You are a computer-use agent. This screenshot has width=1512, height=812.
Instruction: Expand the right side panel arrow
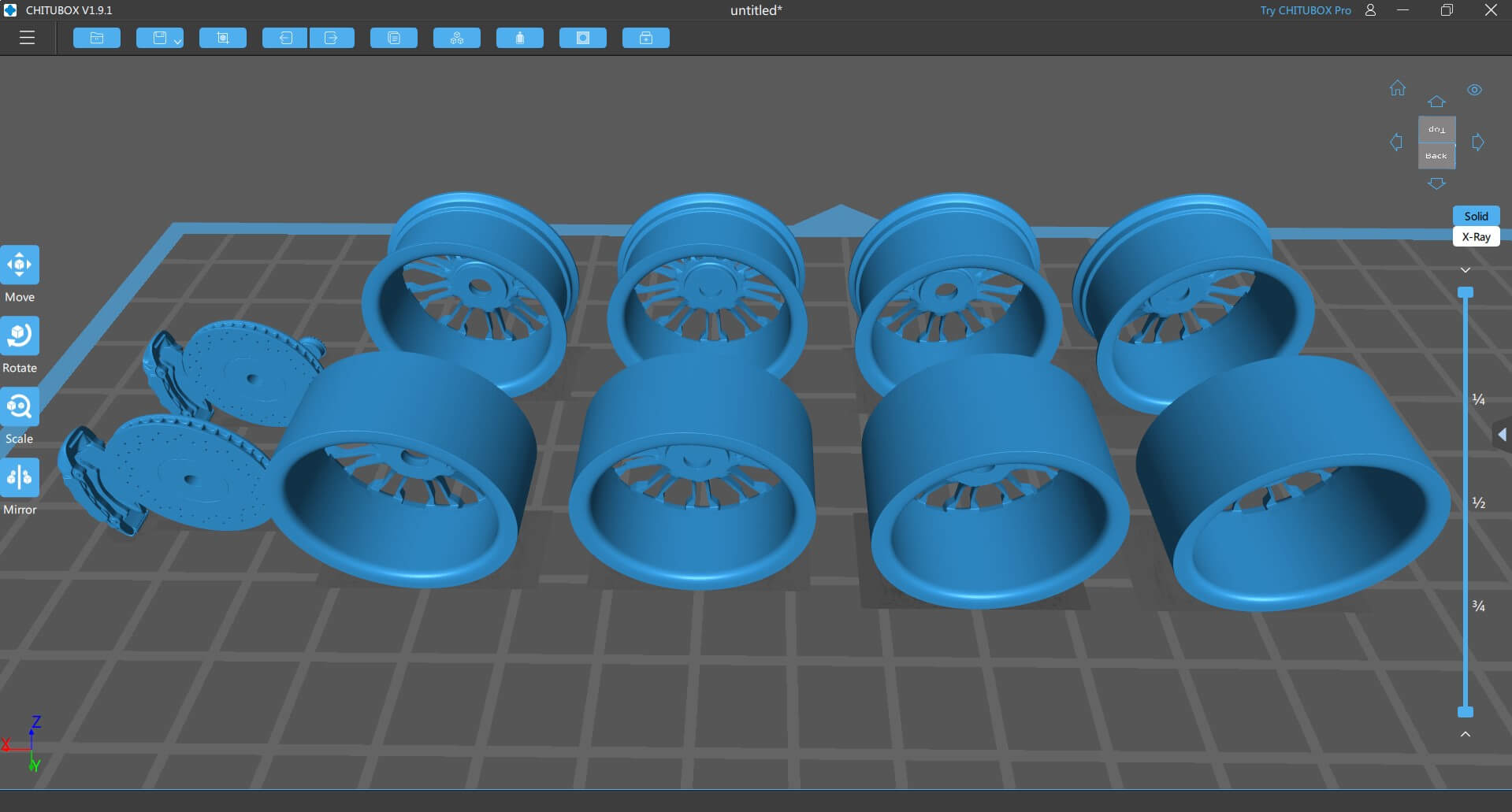click(1503, 435)
